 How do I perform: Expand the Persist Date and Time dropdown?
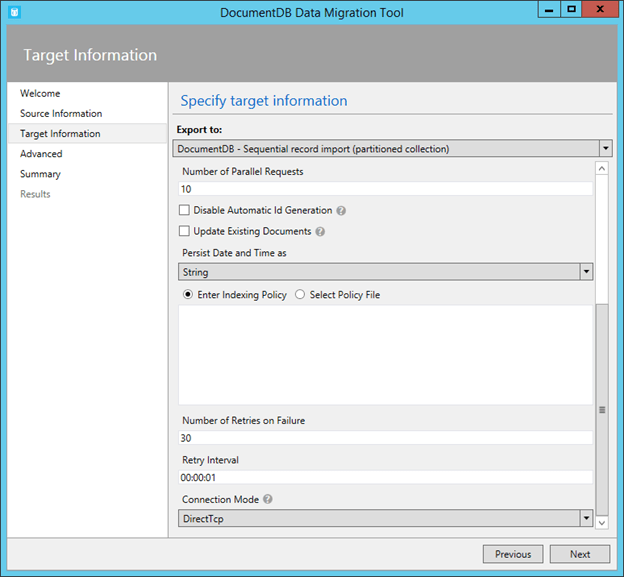(385, 271)
